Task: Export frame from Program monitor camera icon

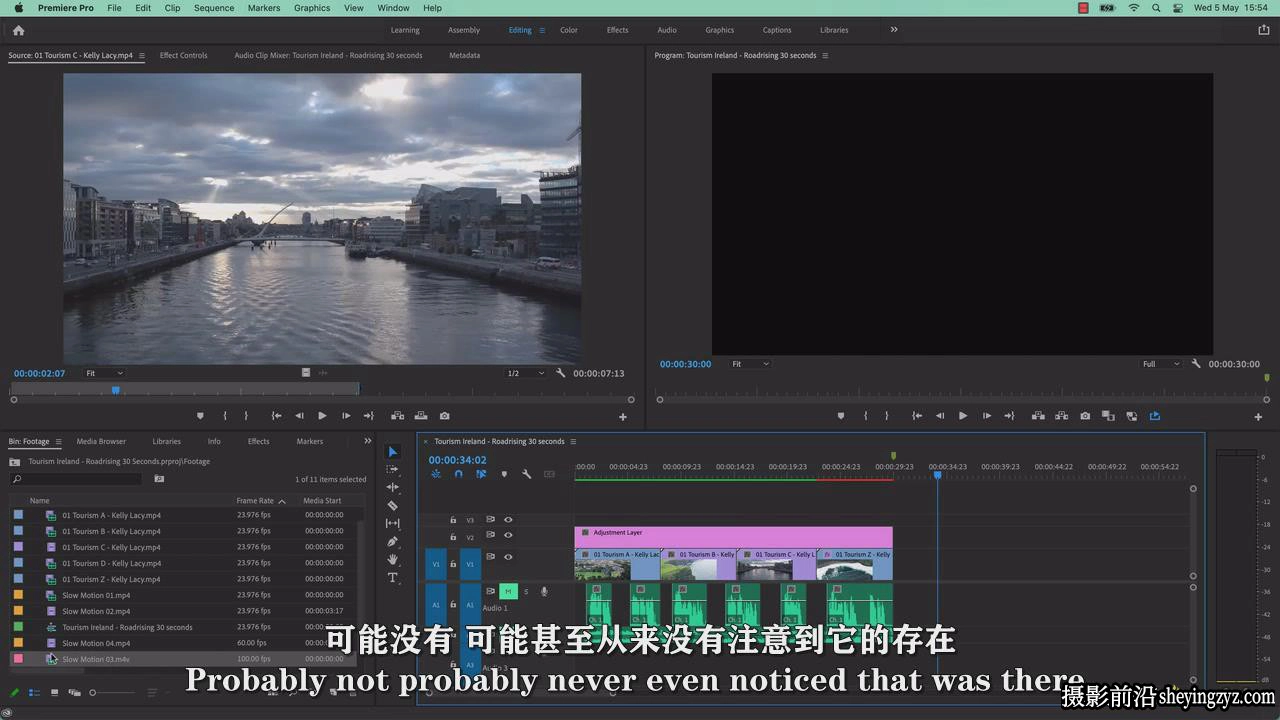Action: 1085,416
